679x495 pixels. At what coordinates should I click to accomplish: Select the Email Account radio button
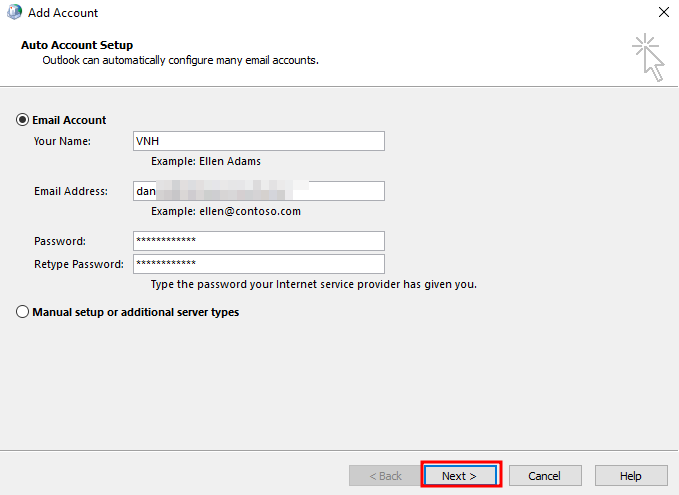tap(23, 120)
